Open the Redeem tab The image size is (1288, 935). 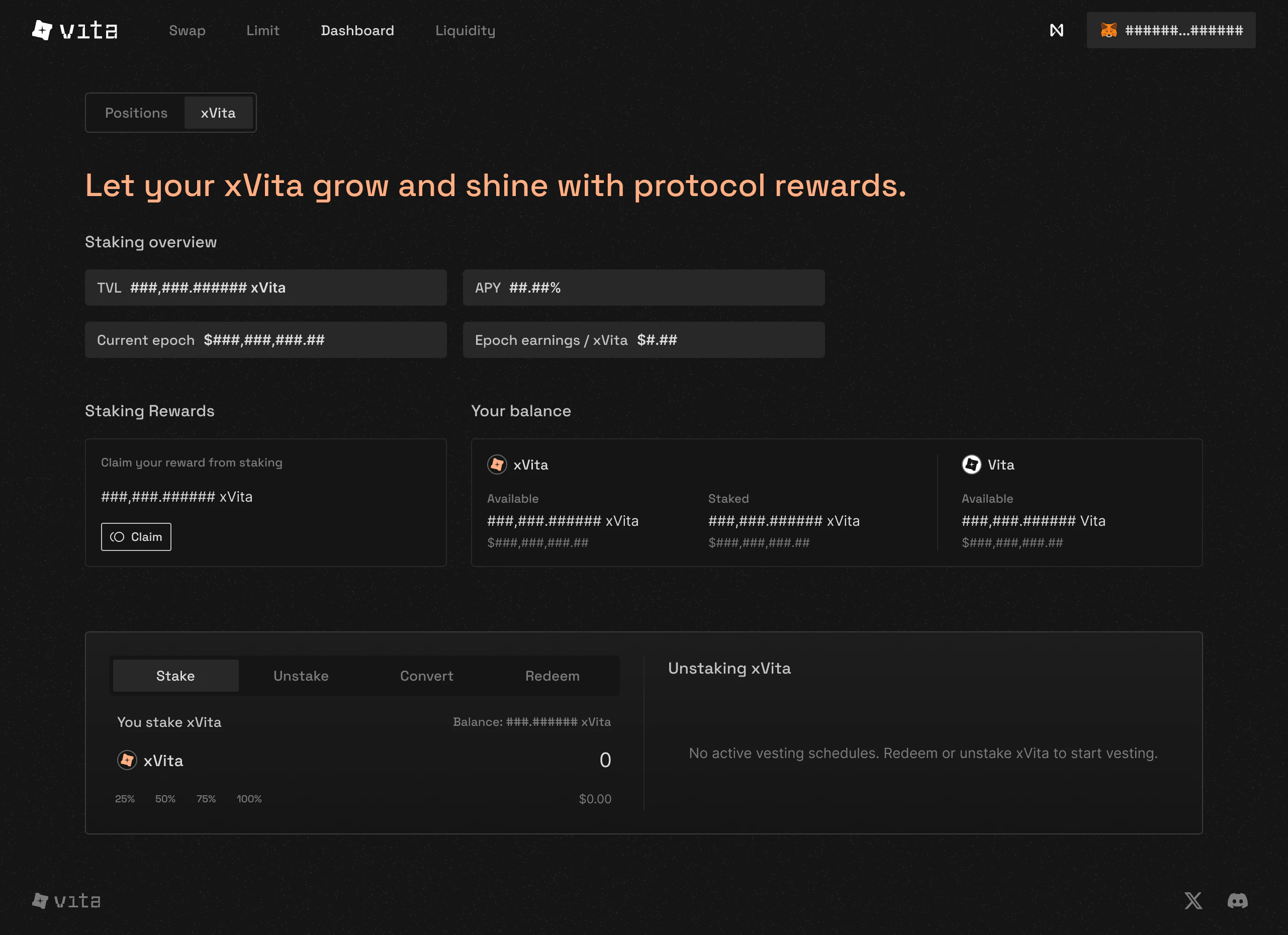click(x=552, y=676)
